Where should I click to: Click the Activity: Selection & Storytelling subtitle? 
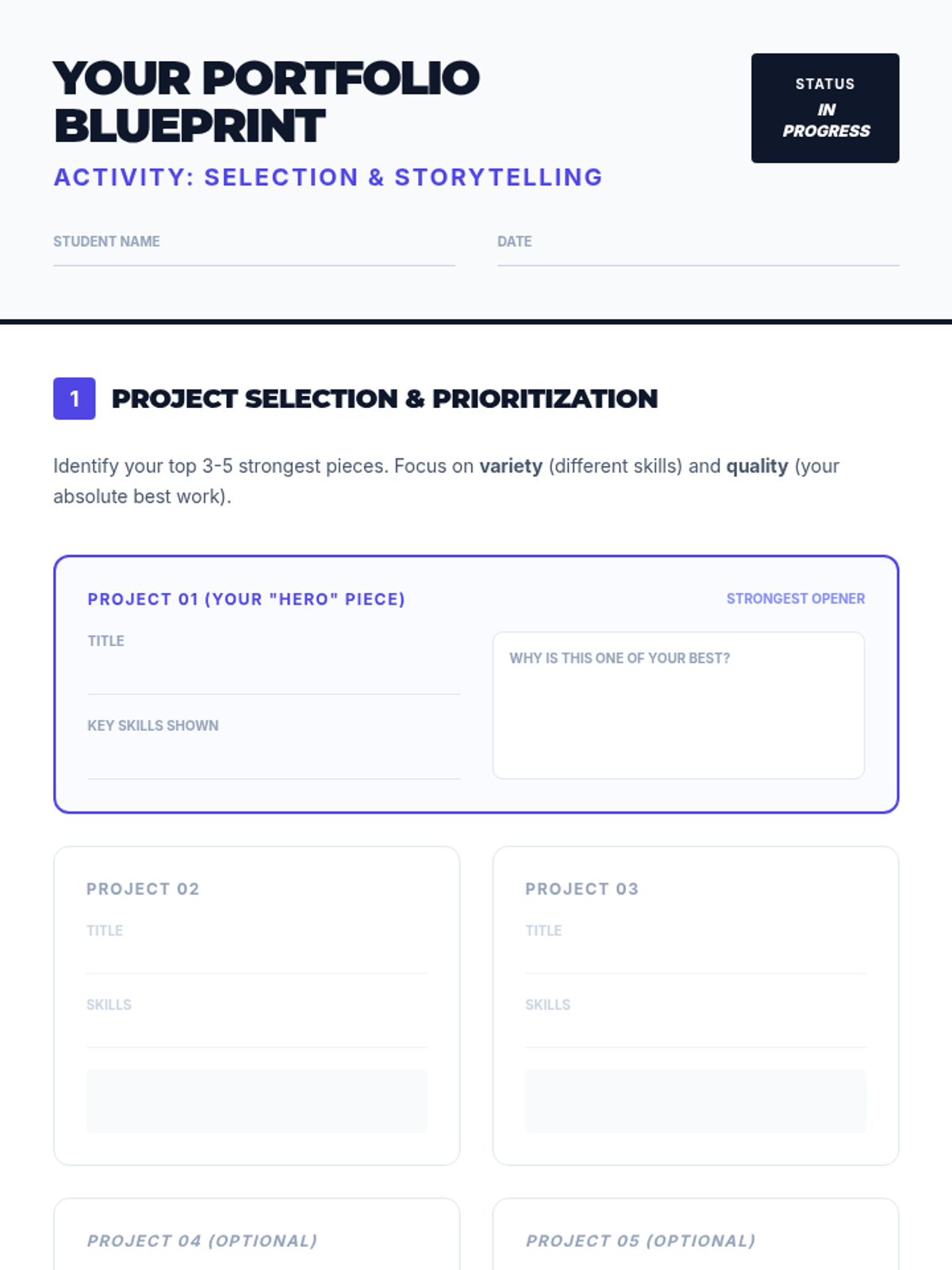point(328,177)
